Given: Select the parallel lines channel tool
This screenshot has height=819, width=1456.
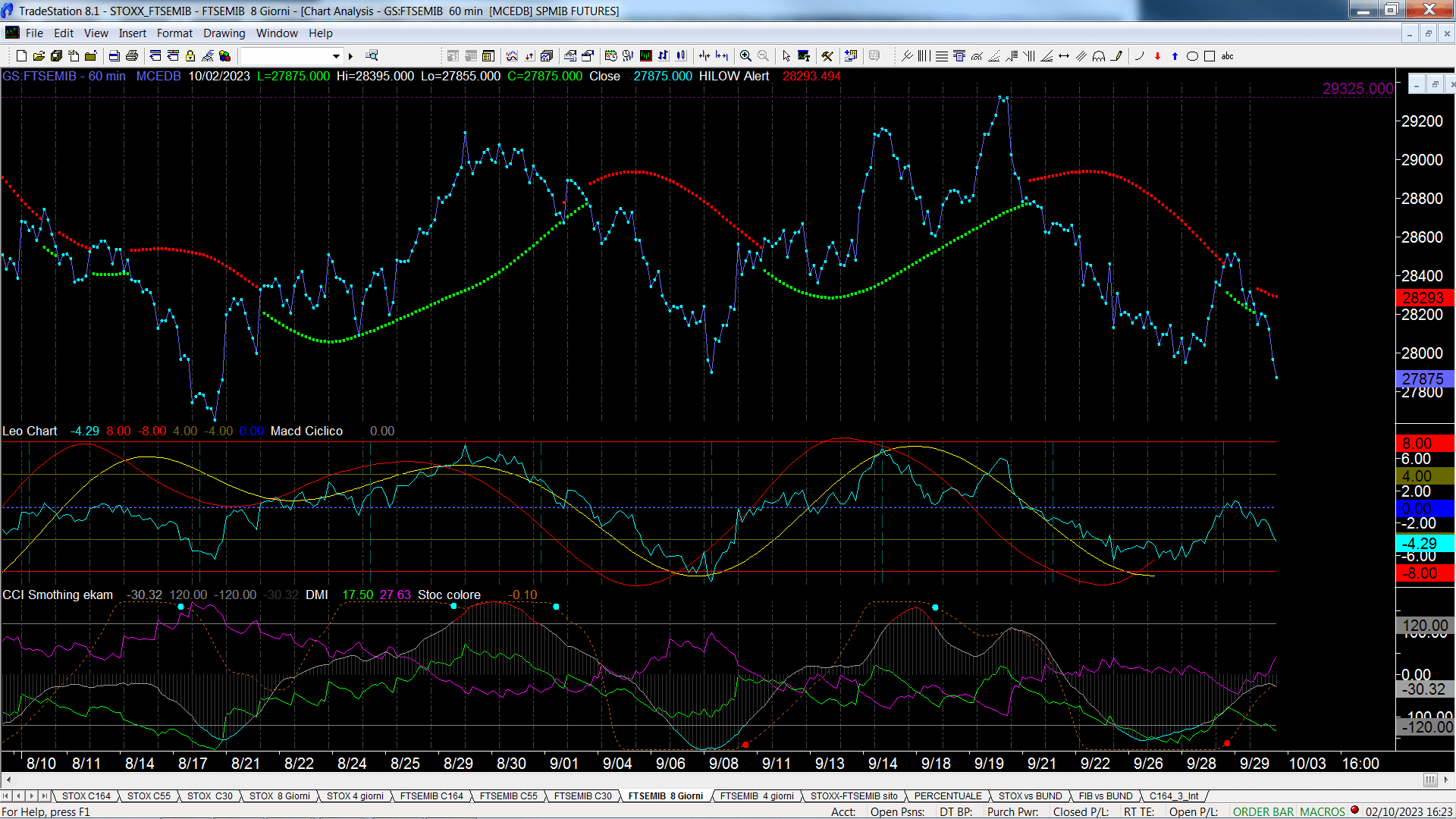Looking at the screenshot, I should pos(1081,56).
